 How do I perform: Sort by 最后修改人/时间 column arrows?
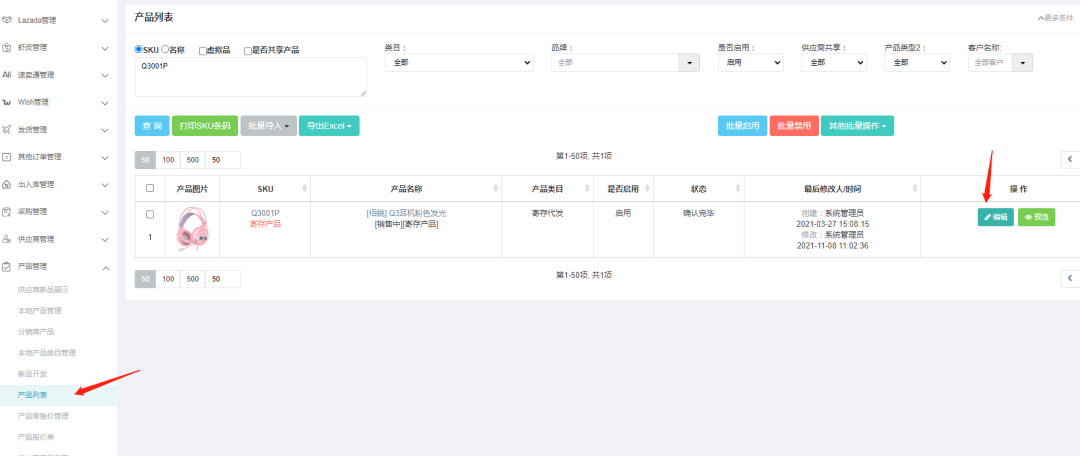(x=915, y=189)
